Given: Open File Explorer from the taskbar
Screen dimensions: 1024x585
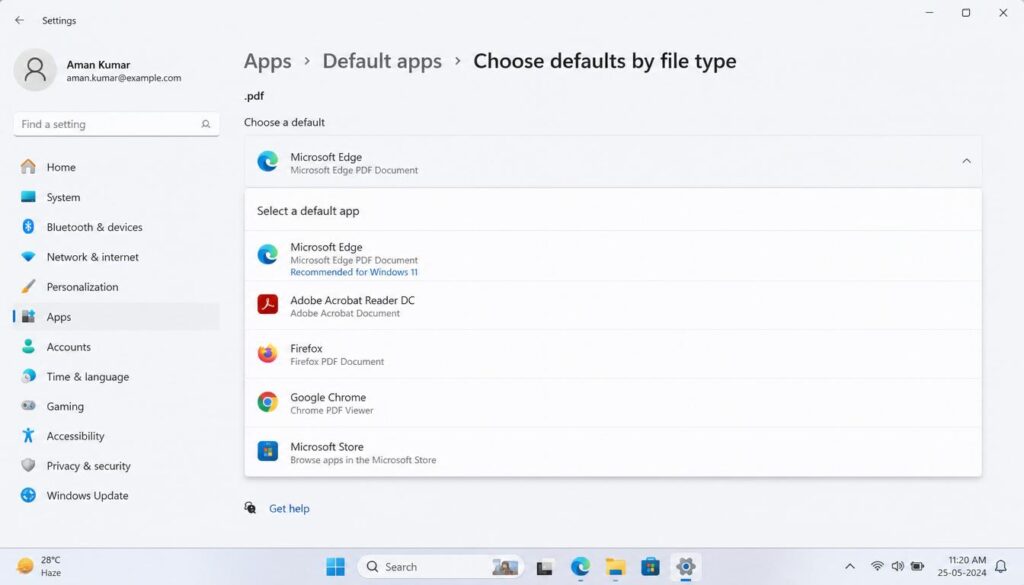Looking at the screenshot, I should [615, 567].
